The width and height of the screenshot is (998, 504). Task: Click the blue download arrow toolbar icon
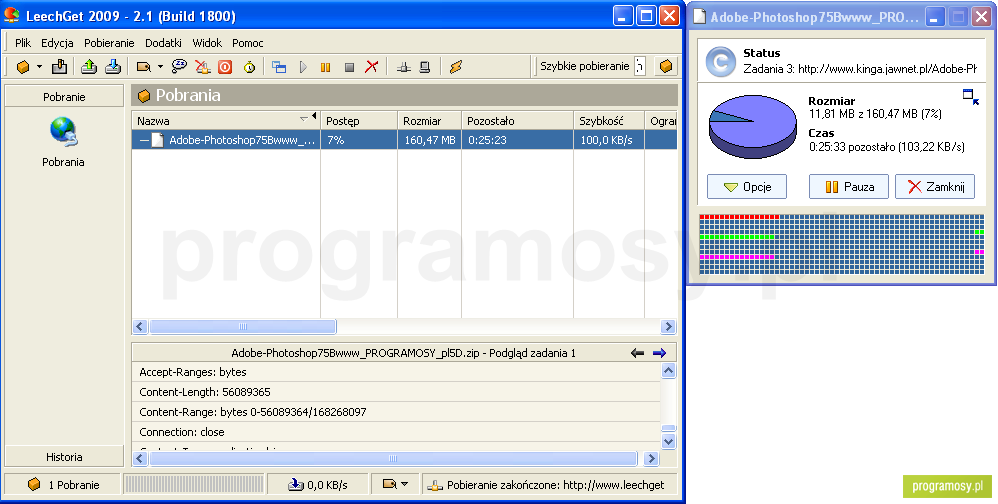(x=113, y=66)
